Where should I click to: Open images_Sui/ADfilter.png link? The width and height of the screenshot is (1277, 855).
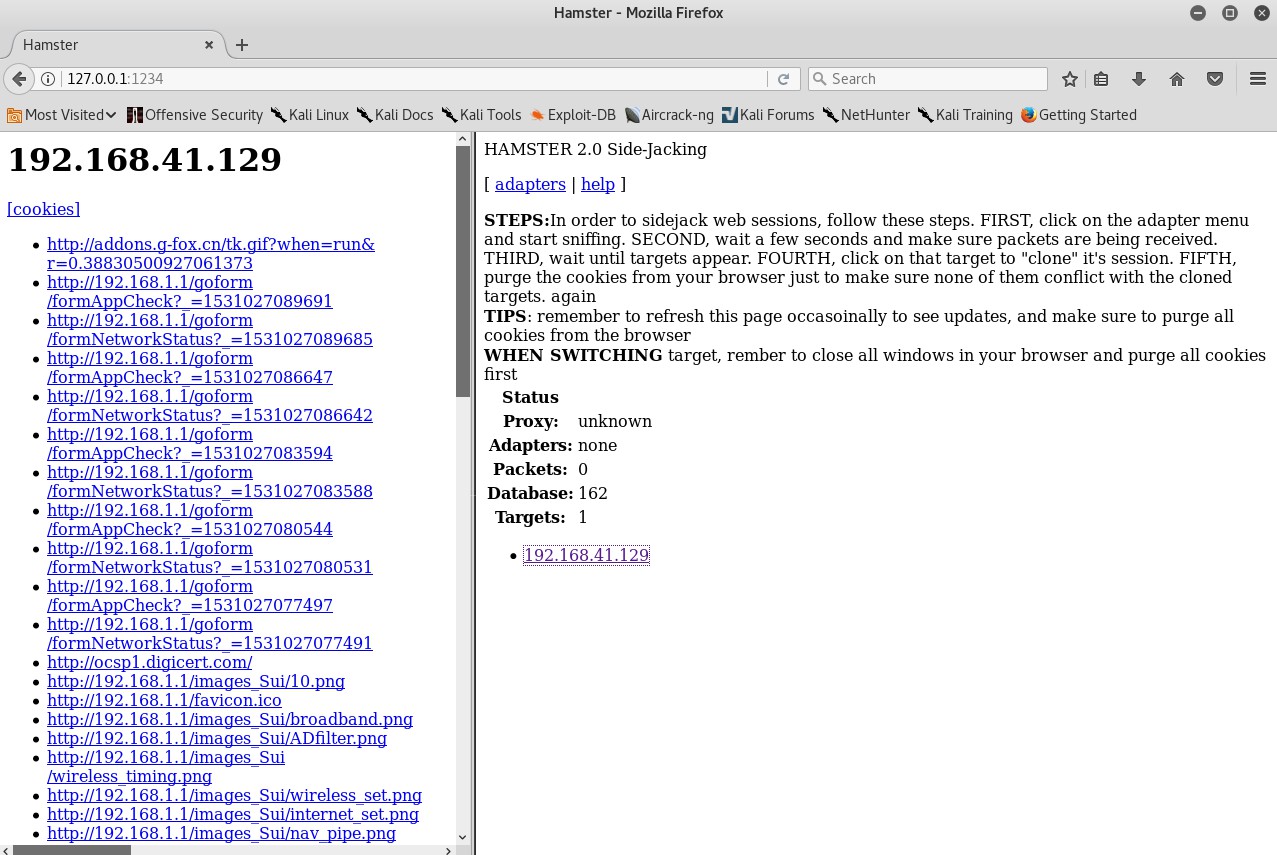click(217, 738)
